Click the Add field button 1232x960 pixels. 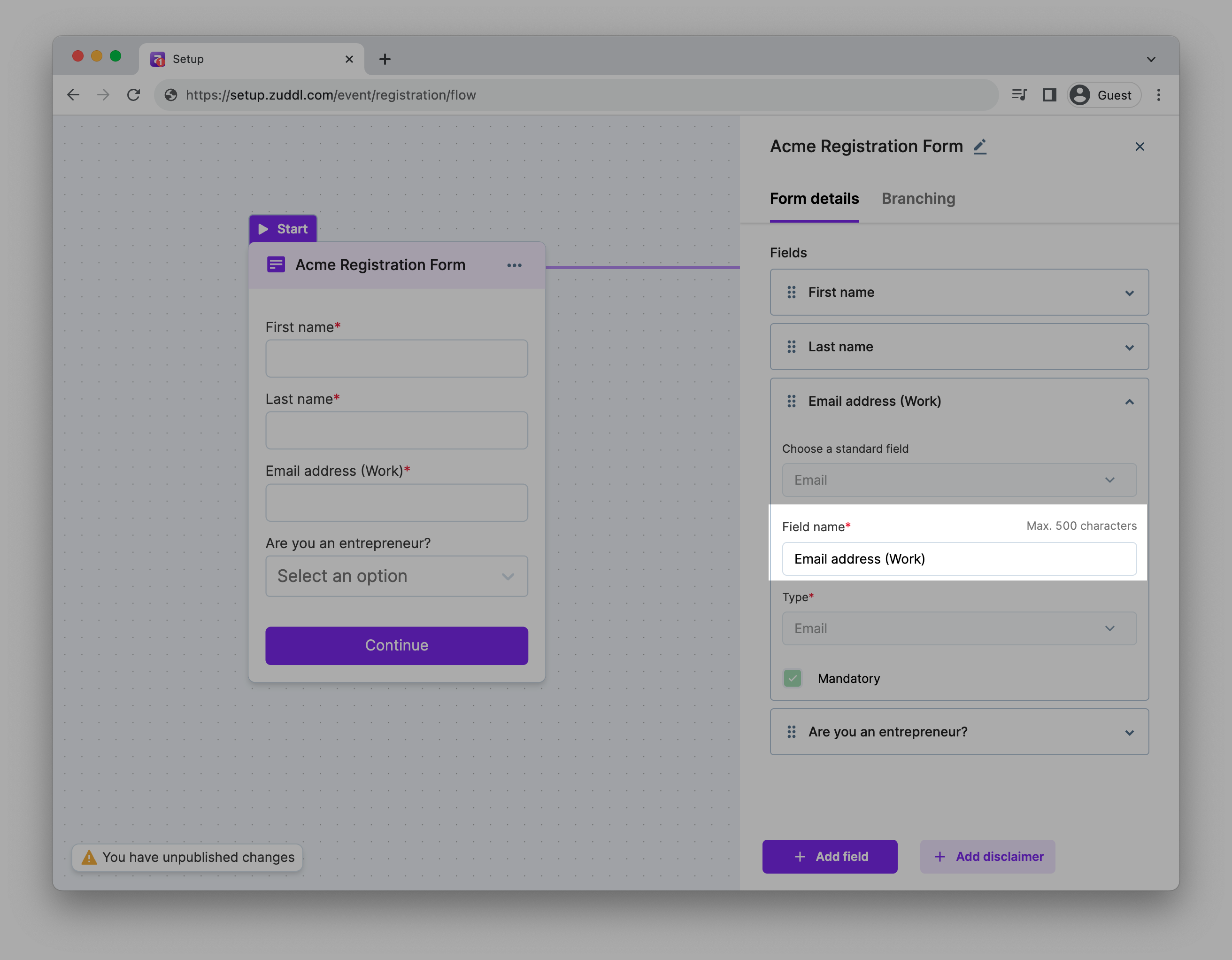tap(830, 857)
